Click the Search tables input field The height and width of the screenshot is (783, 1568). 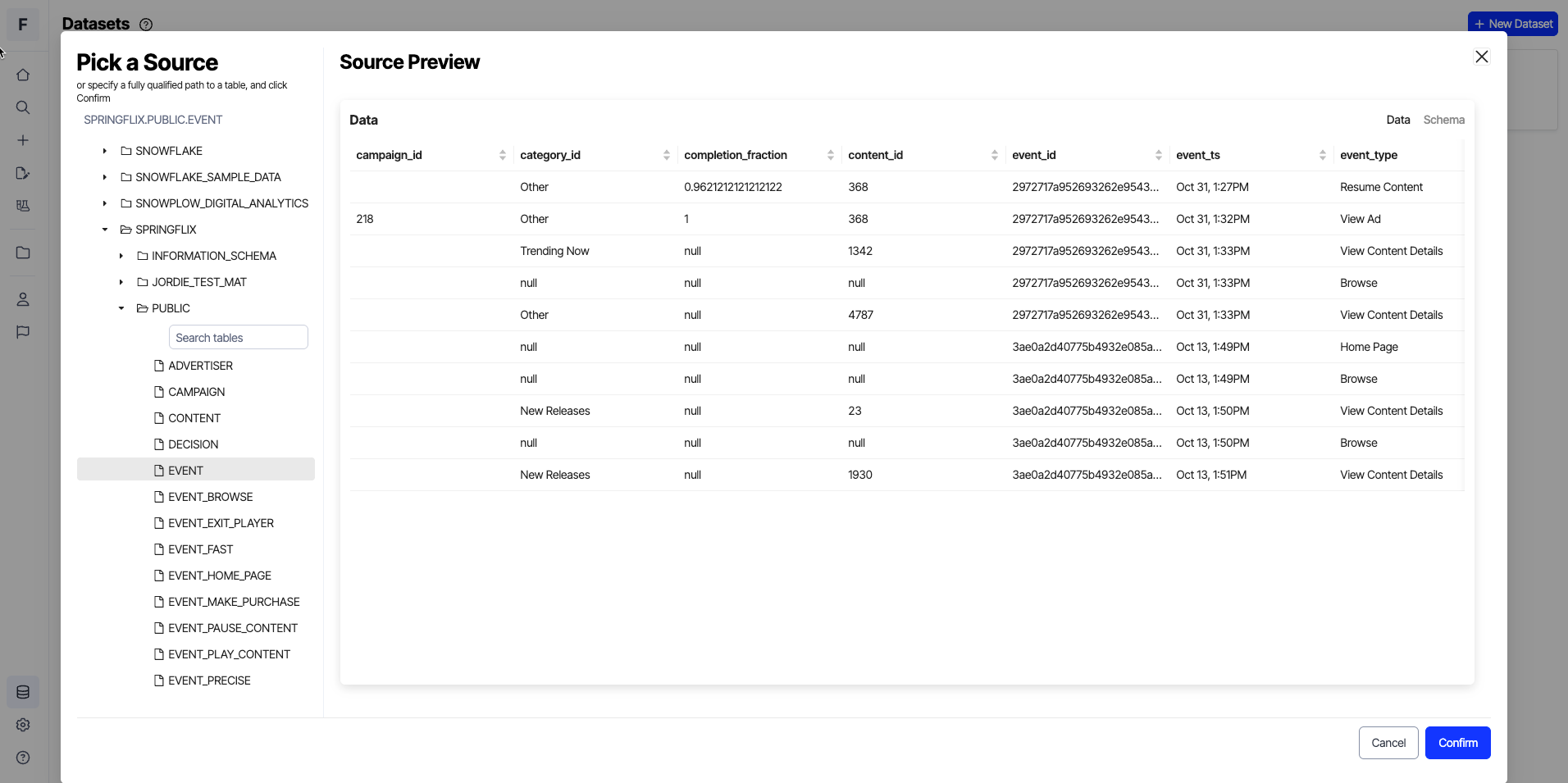238,337
